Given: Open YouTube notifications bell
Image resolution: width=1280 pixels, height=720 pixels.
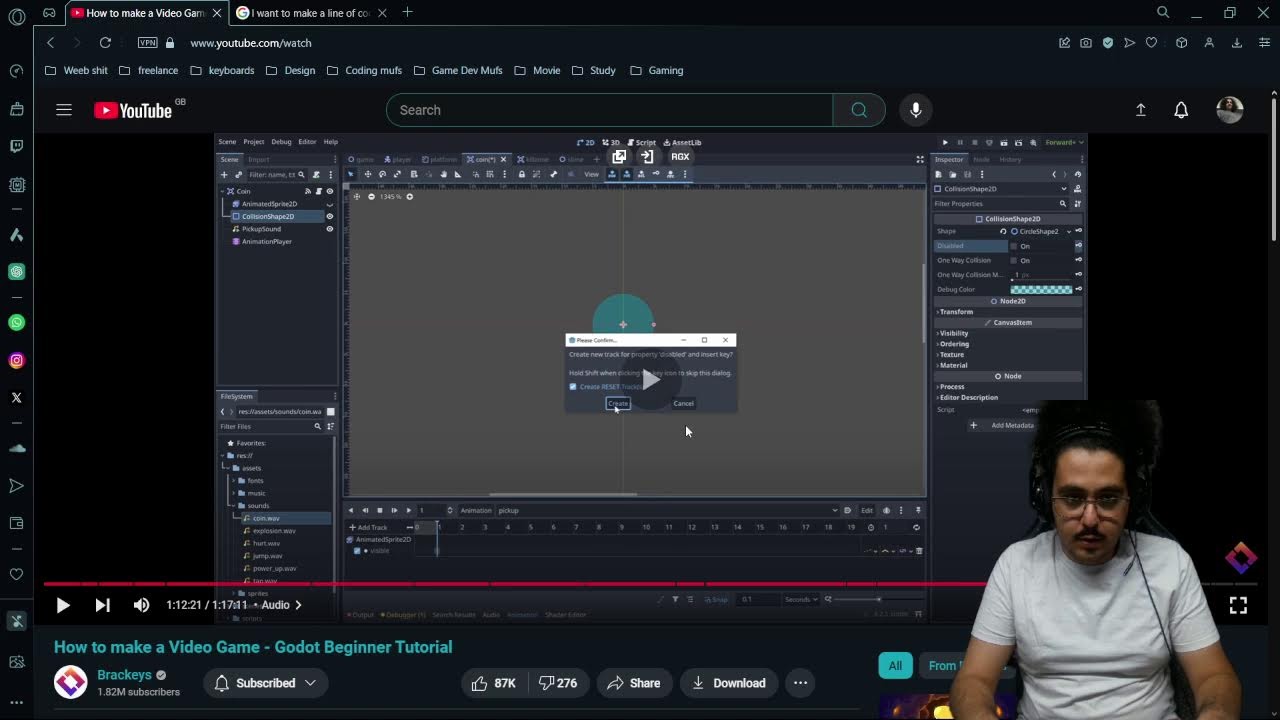Looking at the screenshot, I should tap(1181, 110).
